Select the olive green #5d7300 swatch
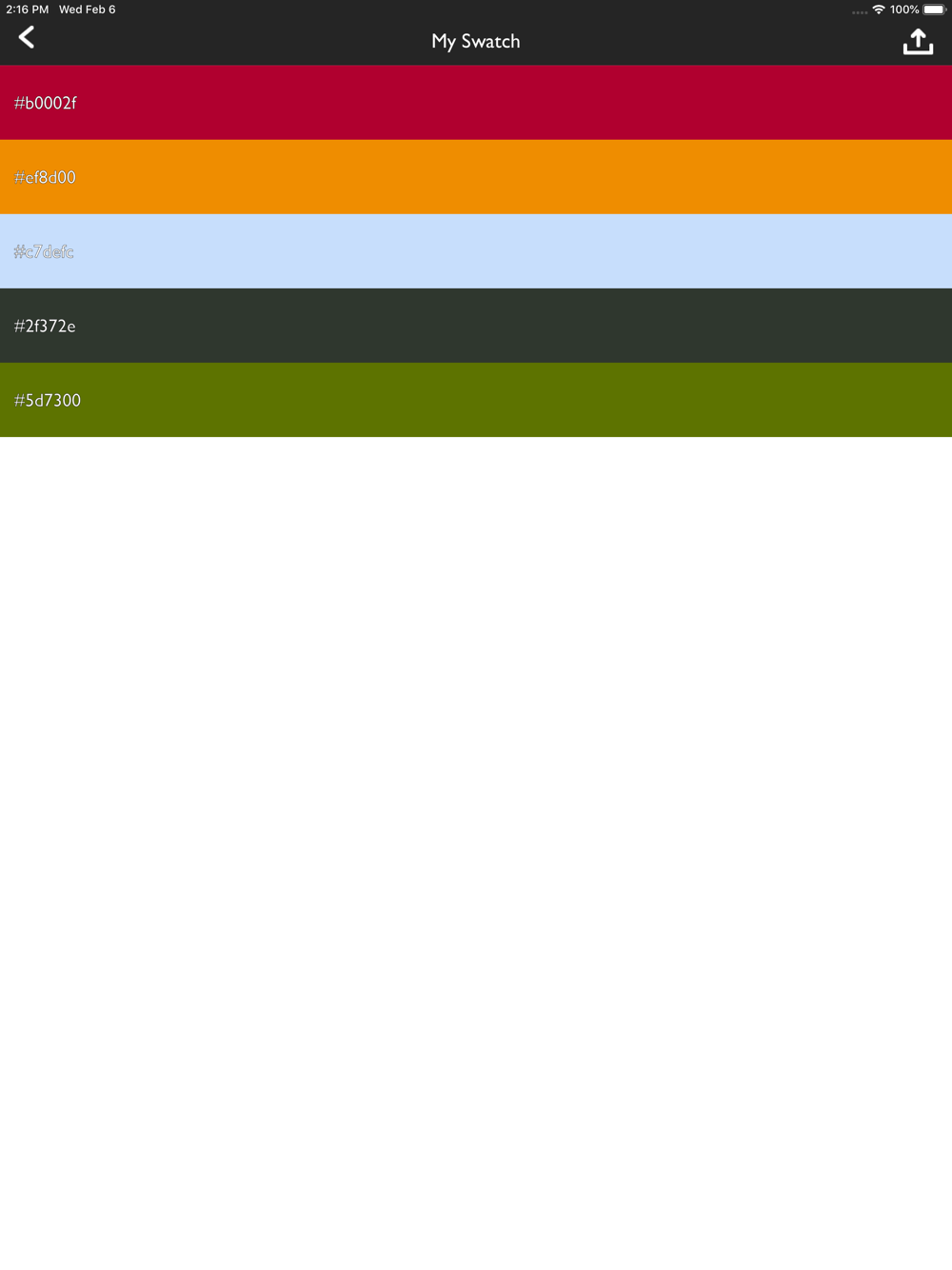This screenshot has height=1270, width=952. (476, 400)
